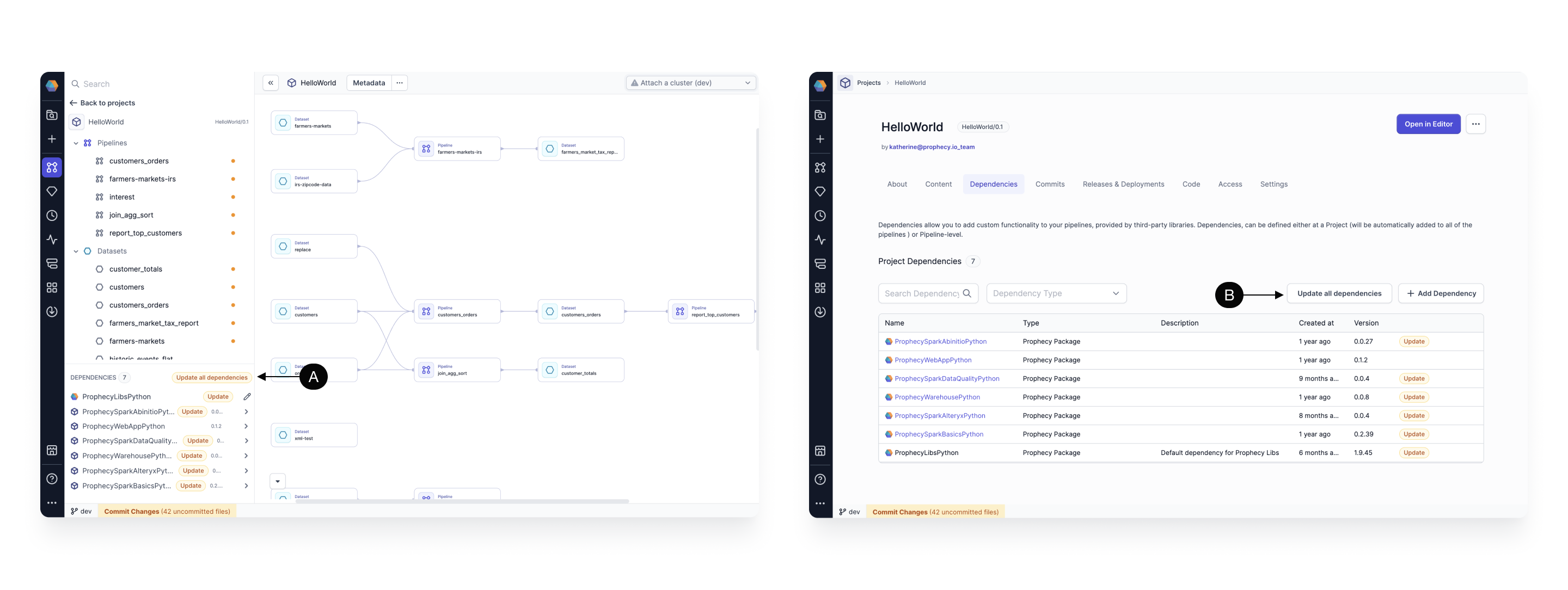Image resolution: width=1568 pixels, height=590 pixels.
Task: Click the plus icon in left navigation rail
Action: click(52, 139)
